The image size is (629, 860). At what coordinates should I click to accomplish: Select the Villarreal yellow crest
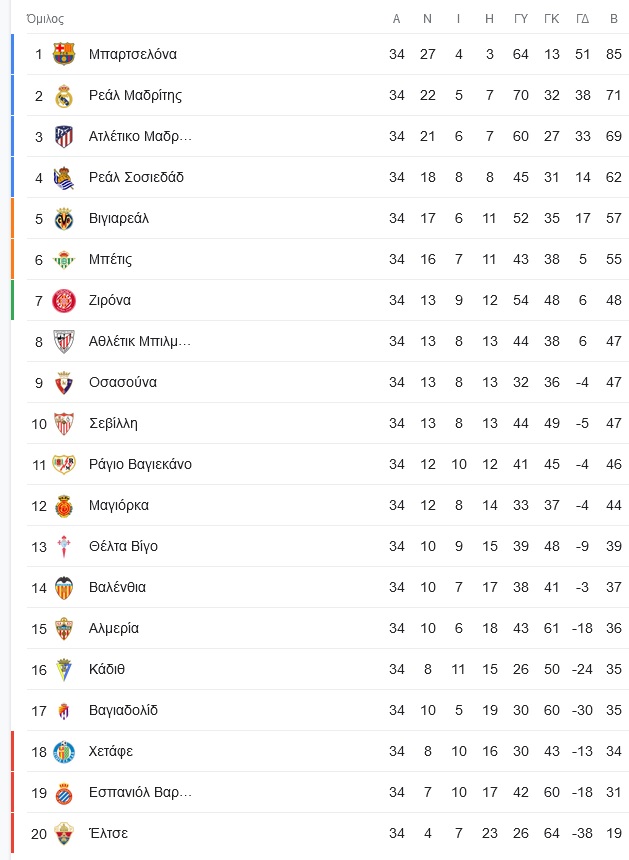64,218
